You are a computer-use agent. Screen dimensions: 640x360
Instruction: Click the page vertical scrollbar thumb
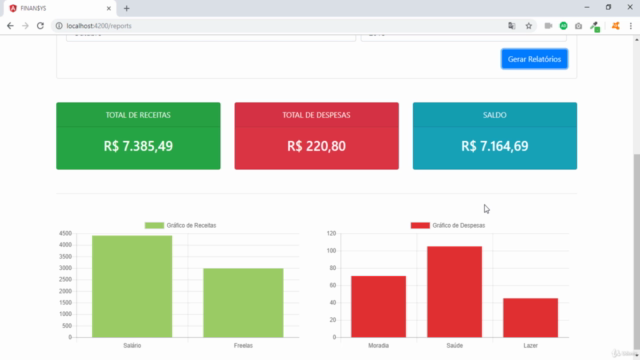coord(637,253)
